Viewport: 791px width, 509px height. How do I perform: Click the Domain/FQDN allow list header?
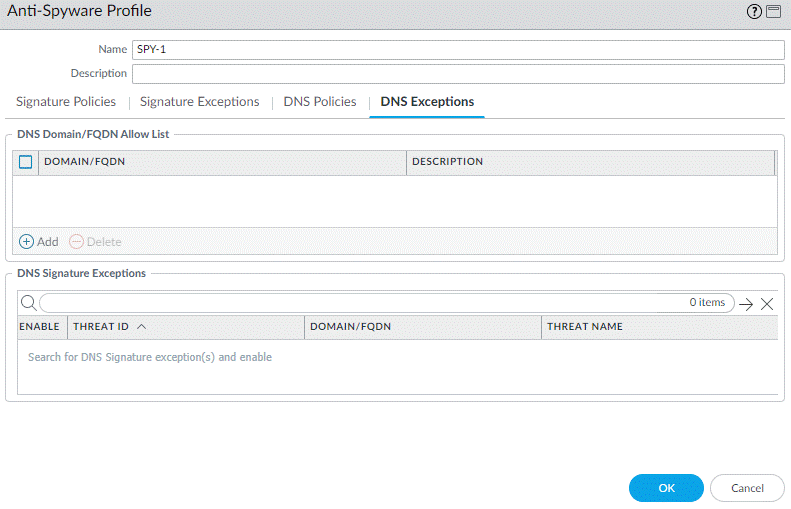(x=220, y=162)
